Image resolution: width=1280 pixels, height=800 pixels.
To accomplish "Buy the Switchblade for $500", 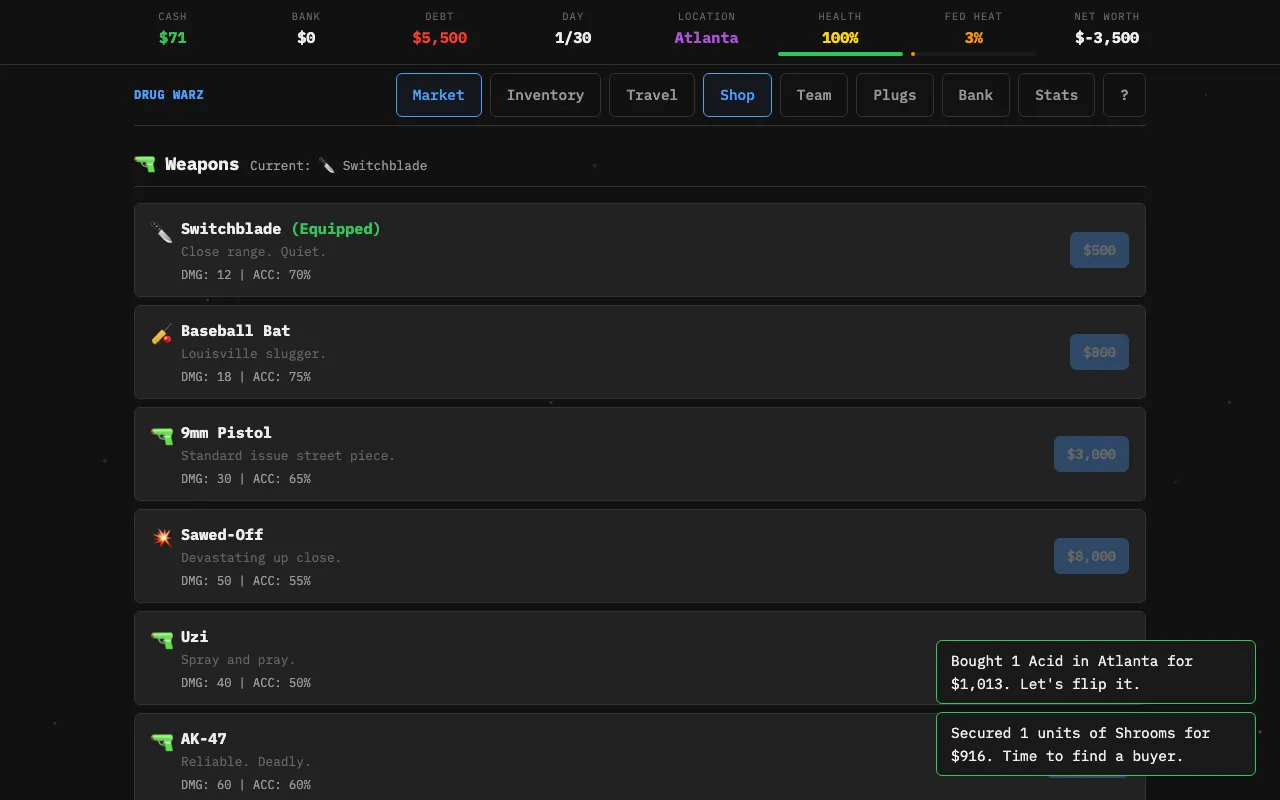I will click(1099, 250).
